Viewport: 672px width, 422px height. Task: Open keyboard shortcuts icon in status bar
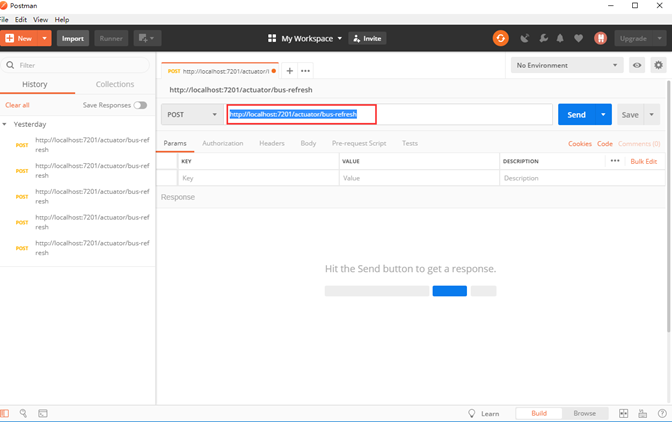click(x=642, y=413)
